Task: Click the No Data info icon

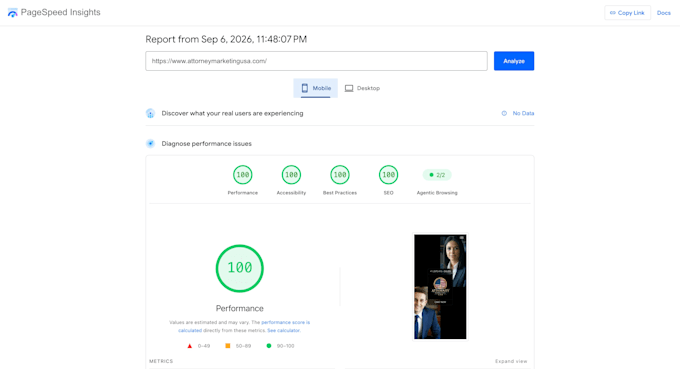Action: pyautogui.click(x=504, y=113)
